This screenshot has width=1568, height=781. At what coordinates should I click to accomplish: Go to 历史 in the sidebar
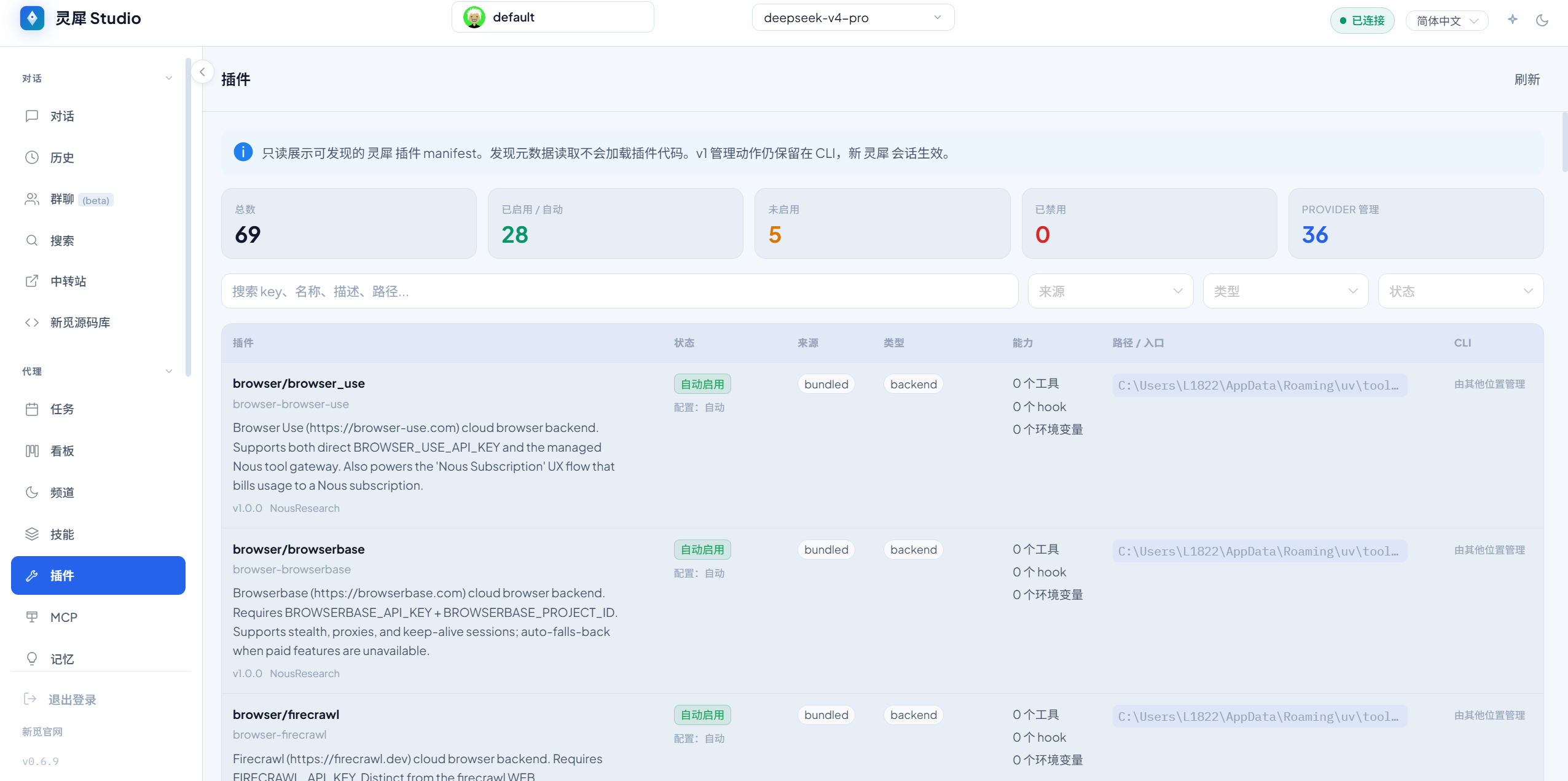click(98, 158)
